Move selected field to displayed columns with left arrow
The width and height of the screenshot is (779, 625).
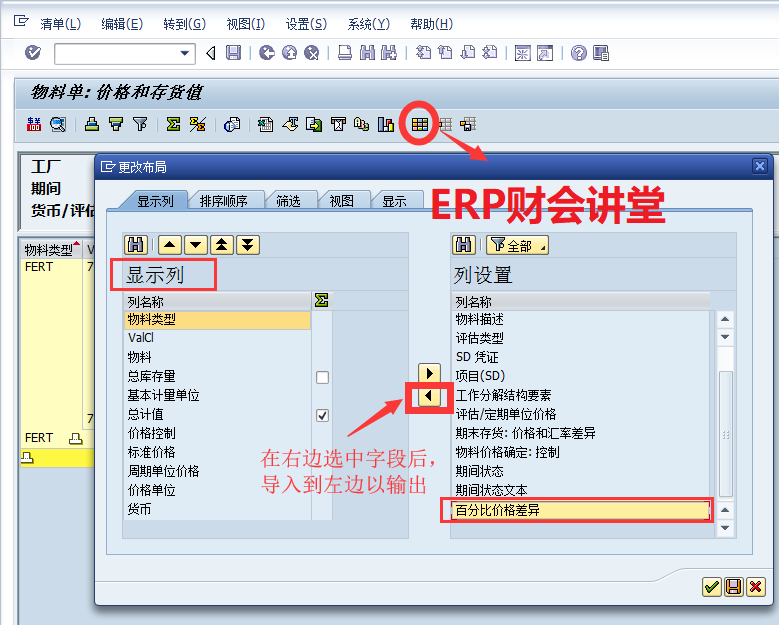pyautogui.click(x=428, y=397)
